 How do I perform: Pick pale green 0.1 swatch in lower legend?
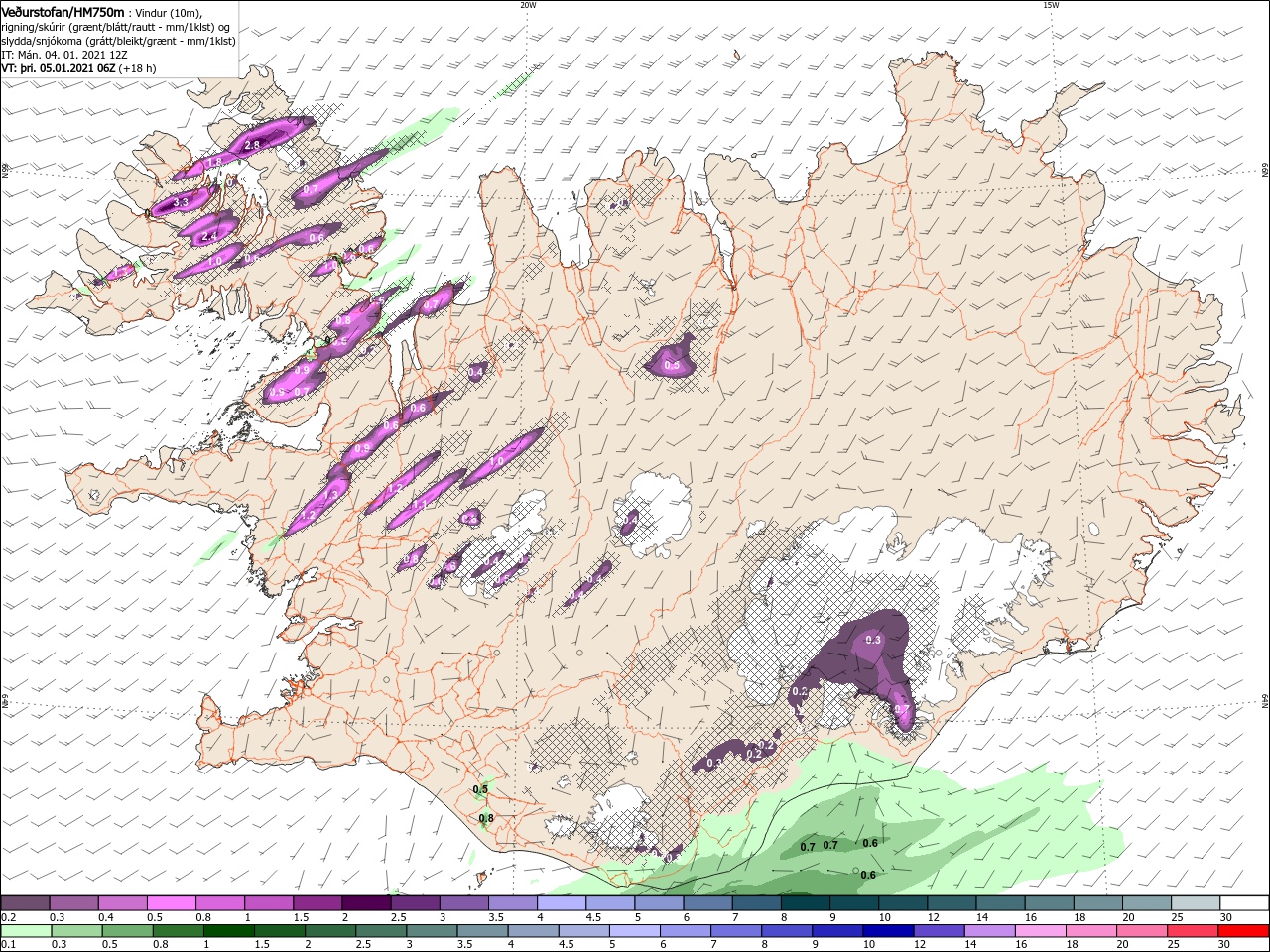[26, 931]
